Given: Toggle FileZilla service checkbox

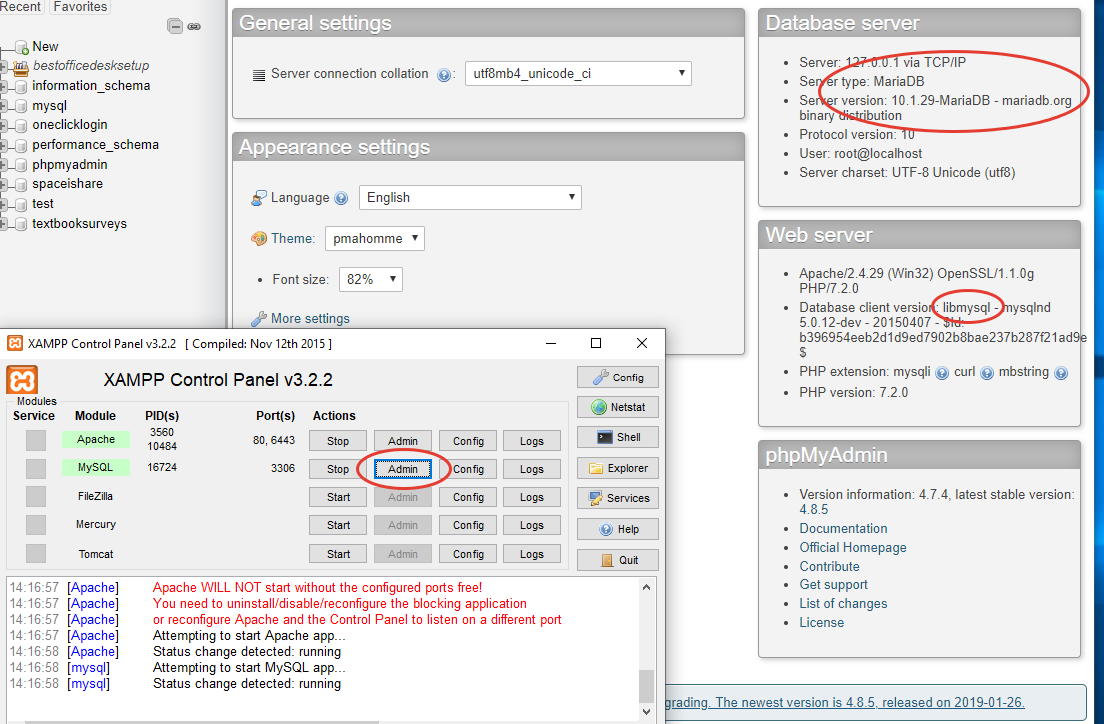Looking at the screenshot, I should coord(36,497).
